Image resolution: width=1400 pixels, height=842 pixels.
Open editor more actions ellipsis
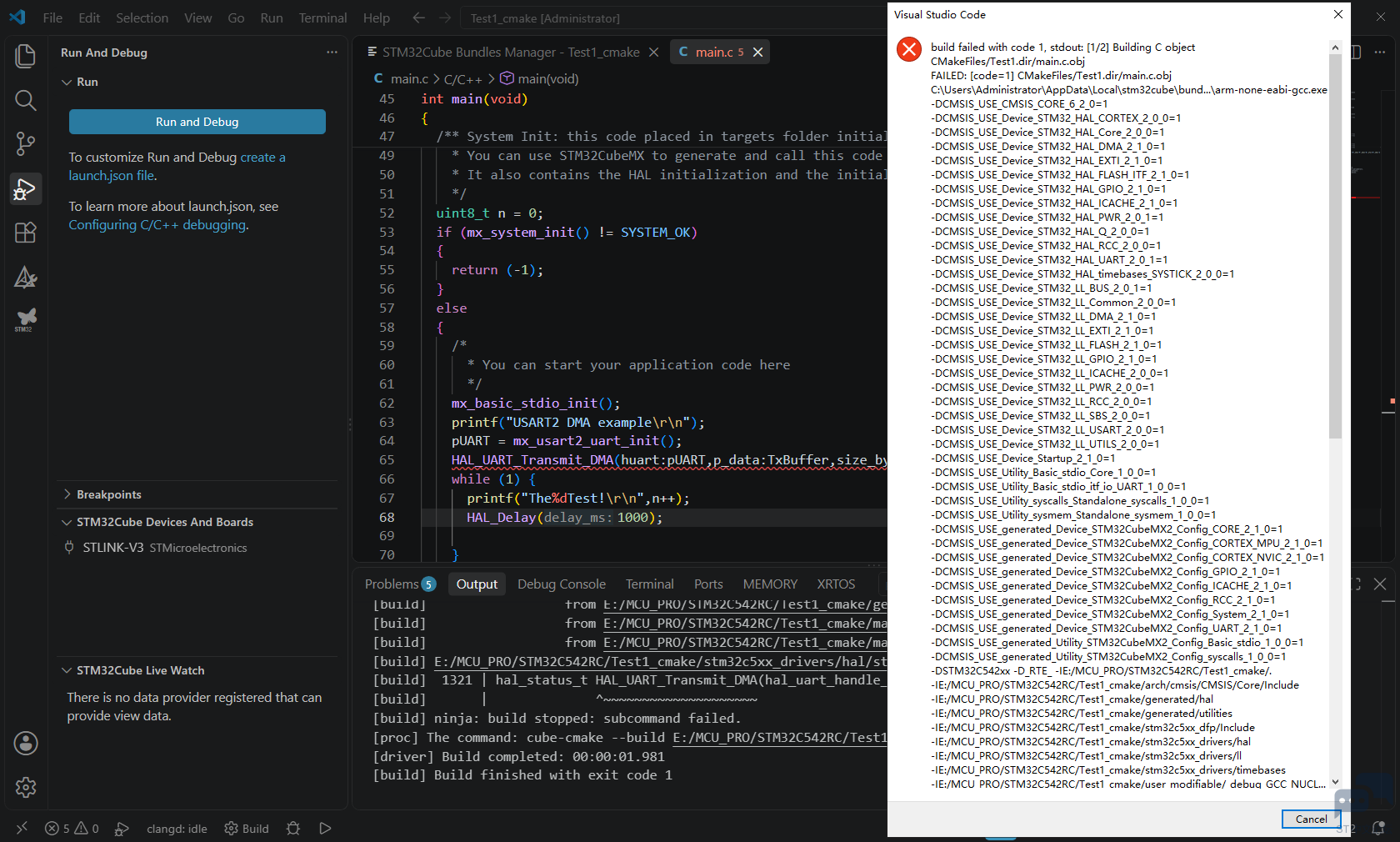pyautogui.click(x=1380, y=52)
